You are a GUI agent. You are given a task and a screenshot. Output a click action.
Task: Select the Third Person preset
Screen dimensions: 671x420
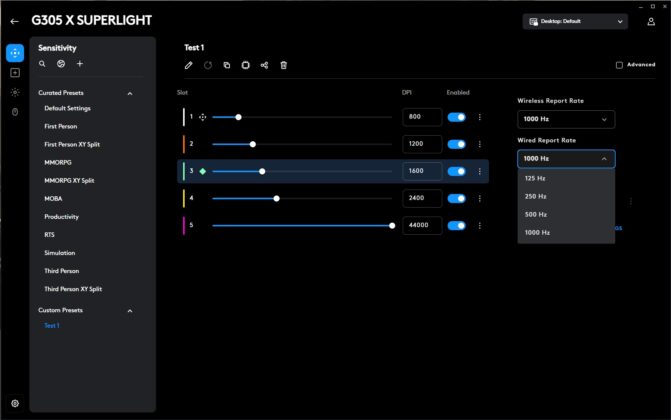click(x=62, y=271)
